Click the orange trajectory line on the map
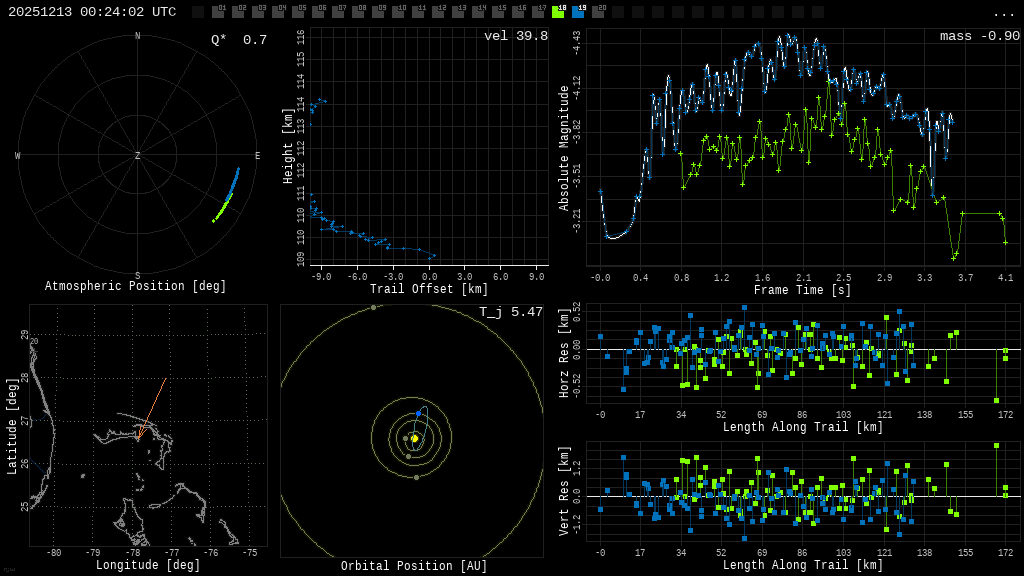Image resolution: width=1024 pixels, height=576 pixels. tap(152, 408)
